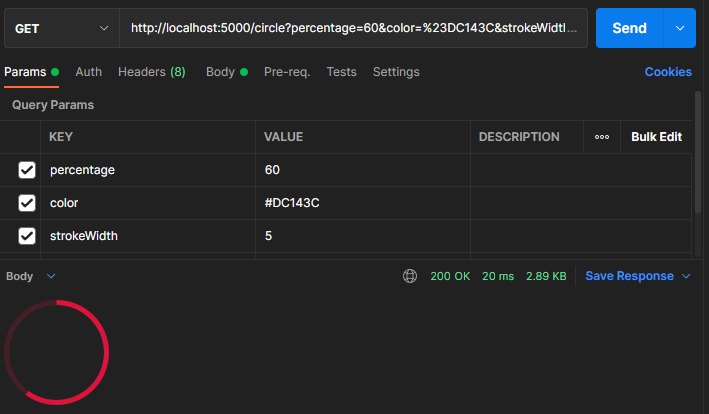Open the Tests tab
709x414 pixels.
(341, 72)
